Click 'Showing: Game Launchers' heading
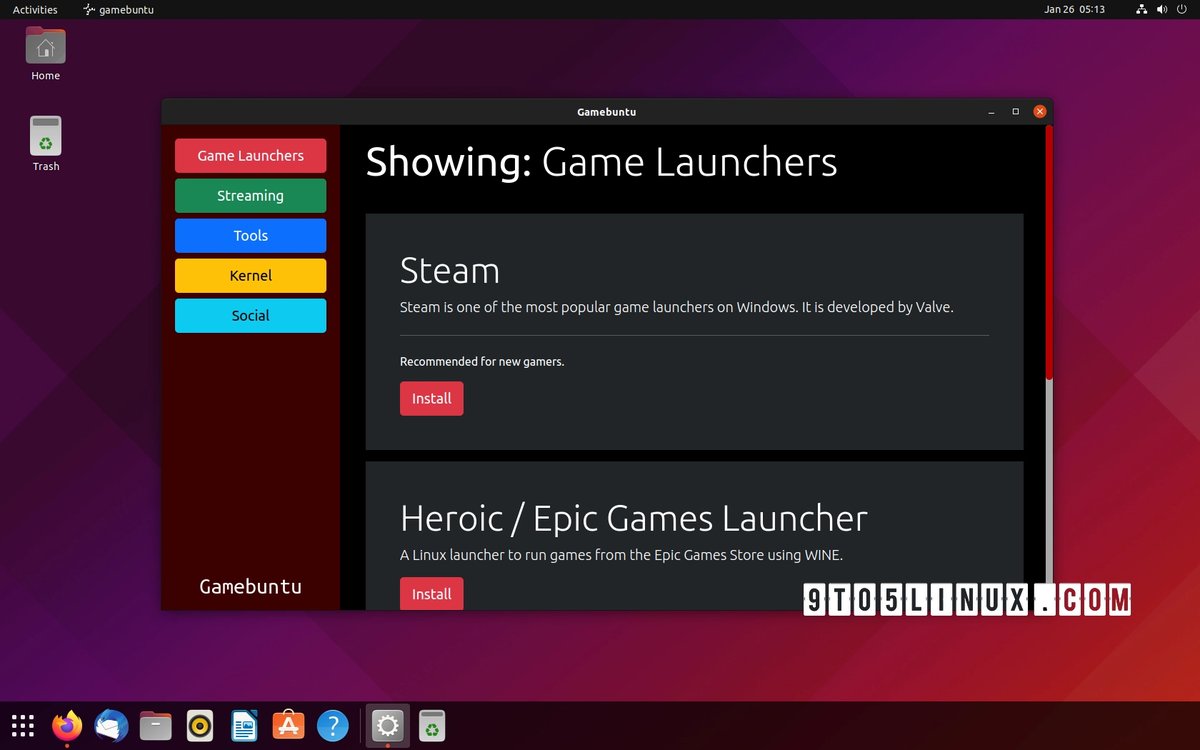 pos(601,162)
